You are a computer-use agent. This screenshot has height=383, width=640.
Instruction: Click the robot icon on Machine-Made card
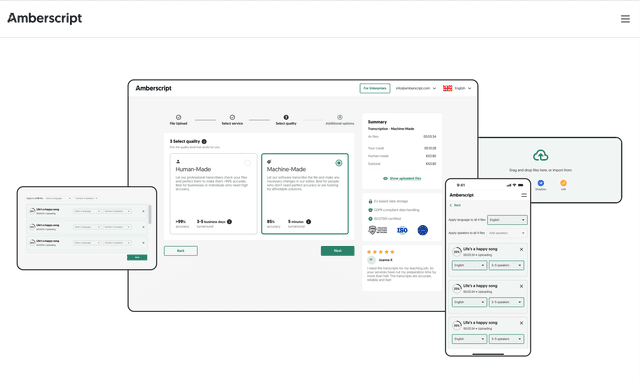[x=269, y=162]
